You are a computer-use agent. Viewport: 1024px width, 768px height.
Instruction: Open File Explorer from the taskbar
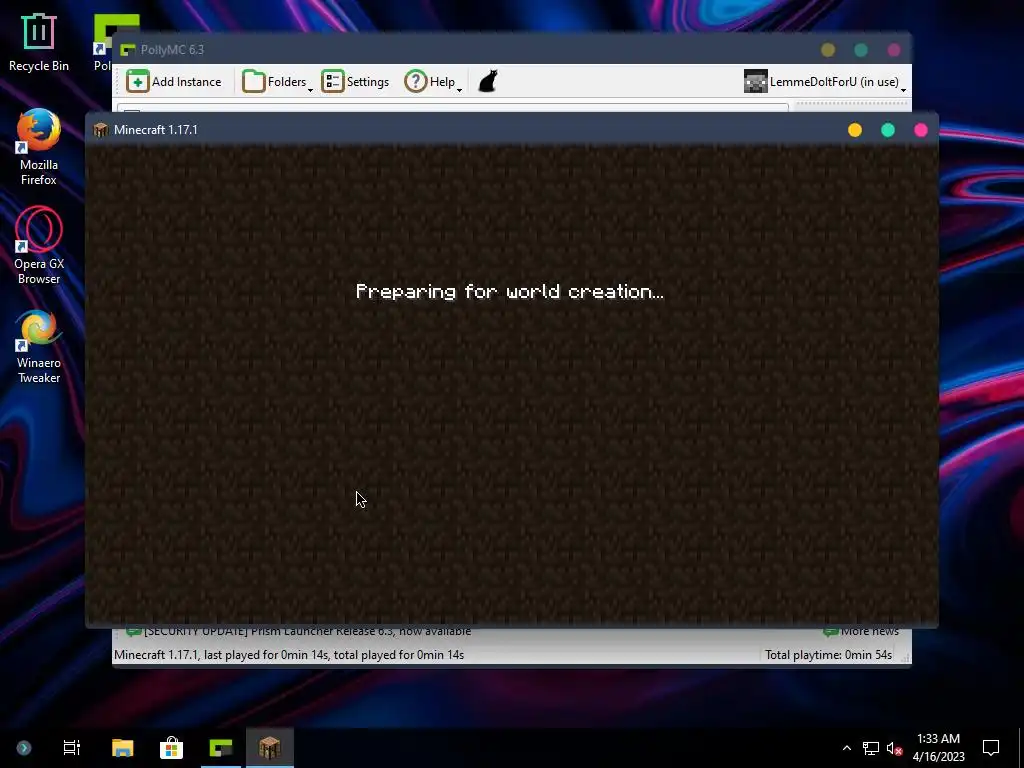coord(122,748)
